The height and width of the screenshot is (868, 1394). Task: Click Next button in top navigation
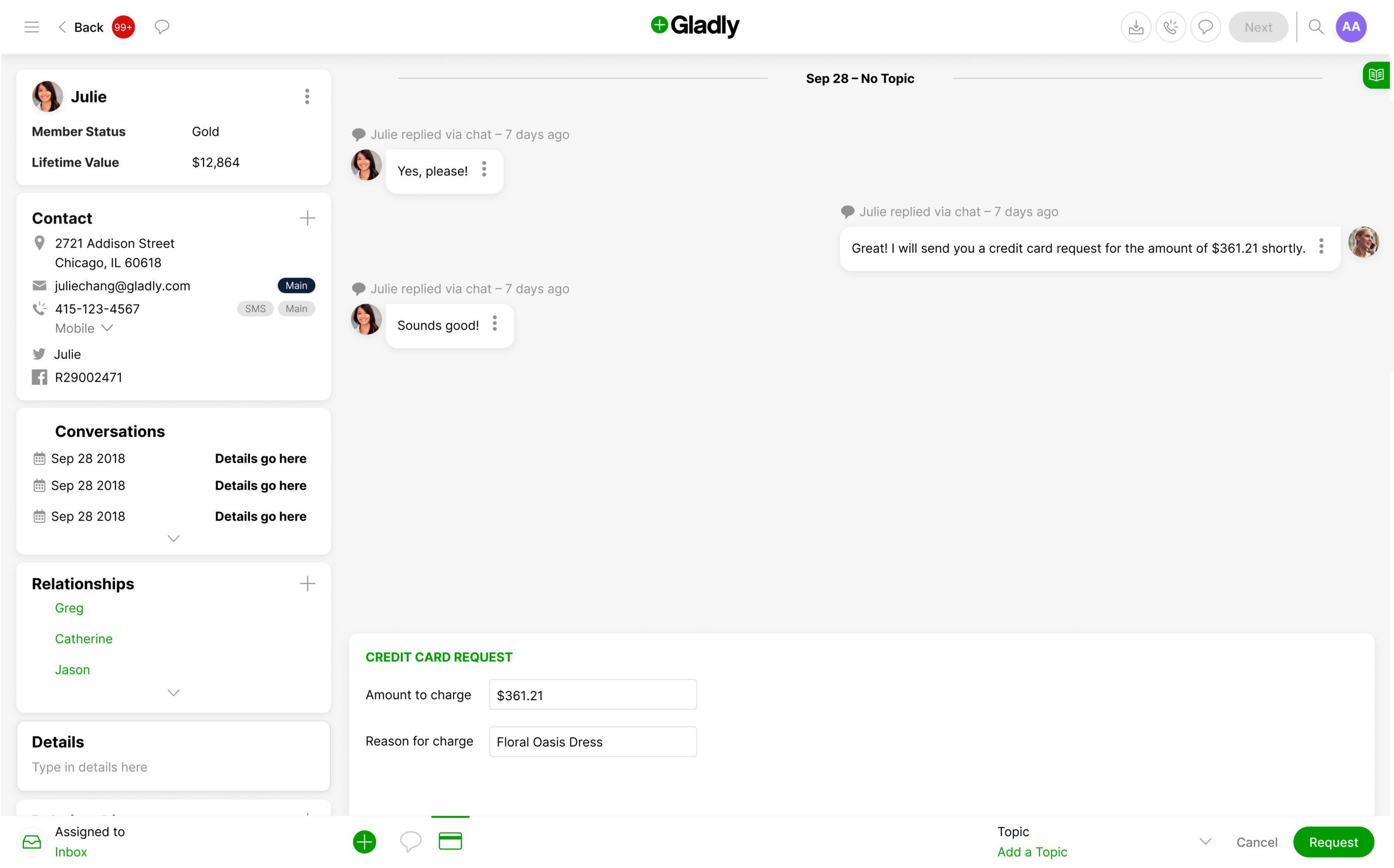pos(1258,27)
